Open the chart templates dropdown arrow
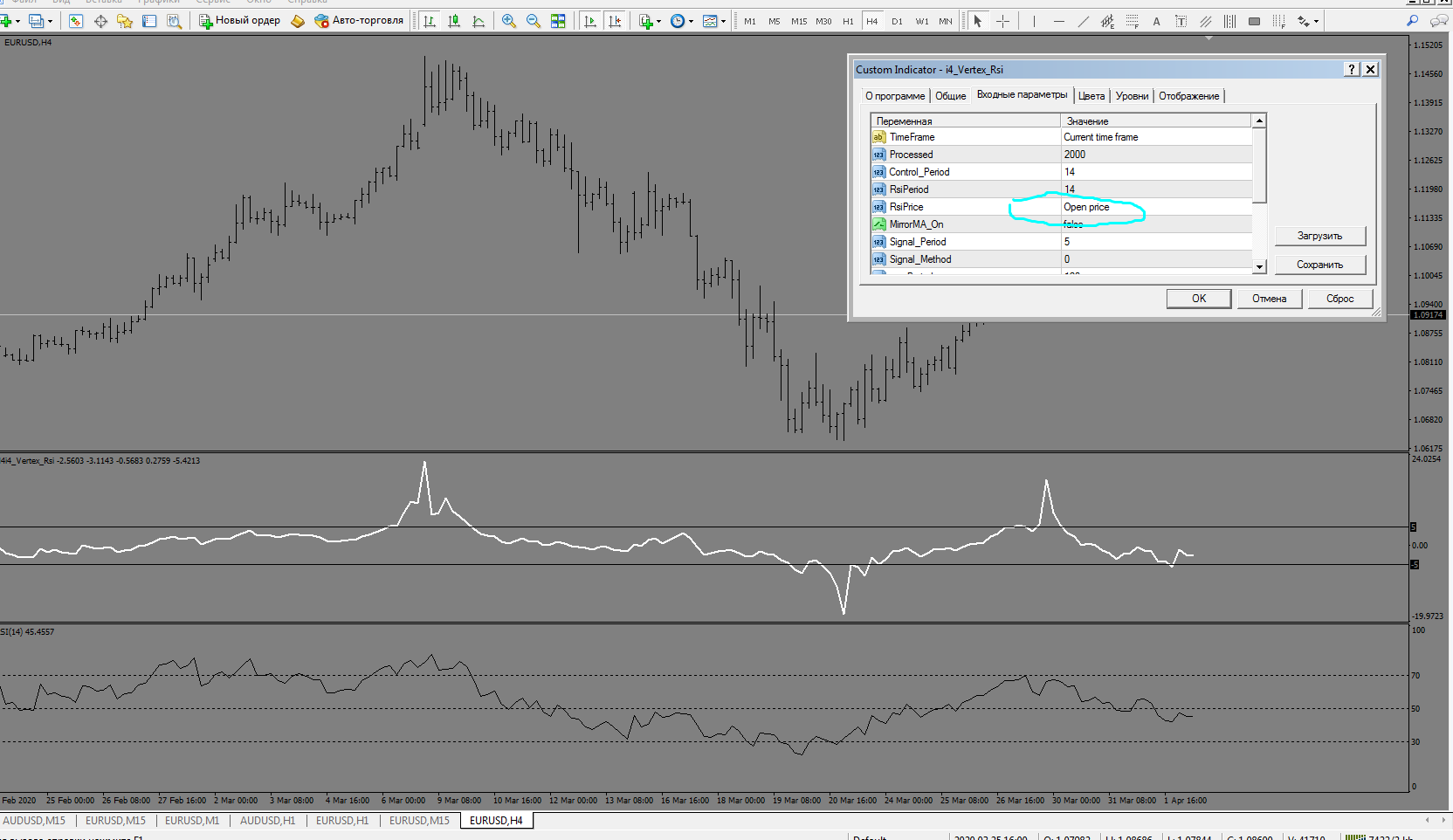1453x840 pixels. coord(723,21)
